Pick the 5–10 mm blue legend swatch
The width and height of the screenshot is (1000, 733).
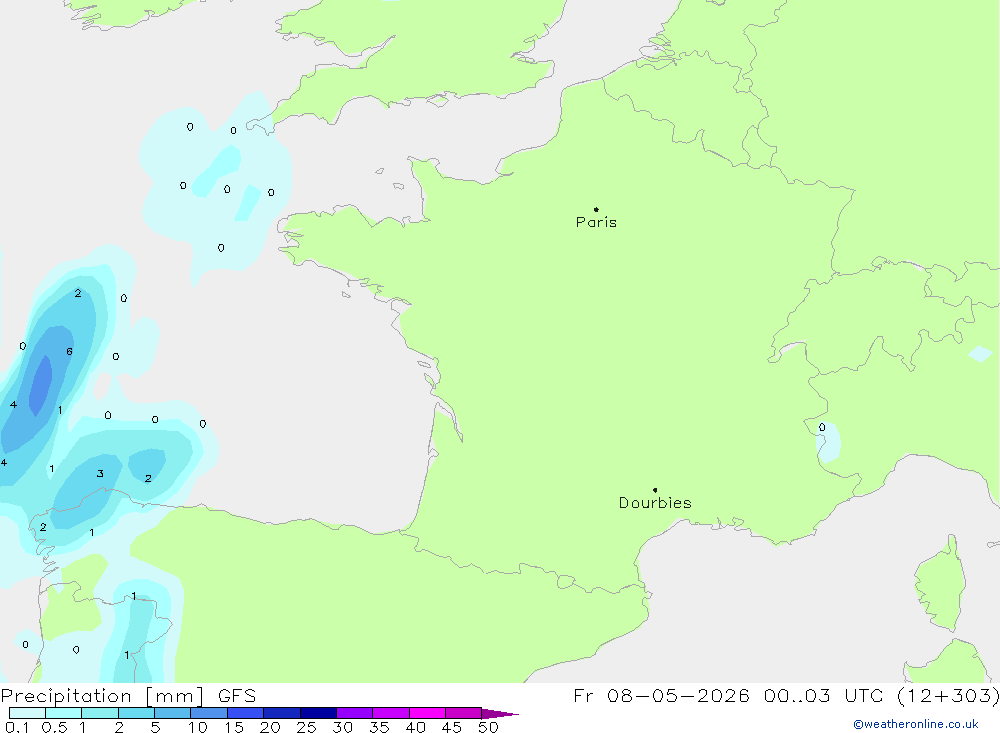click(173, 713)
